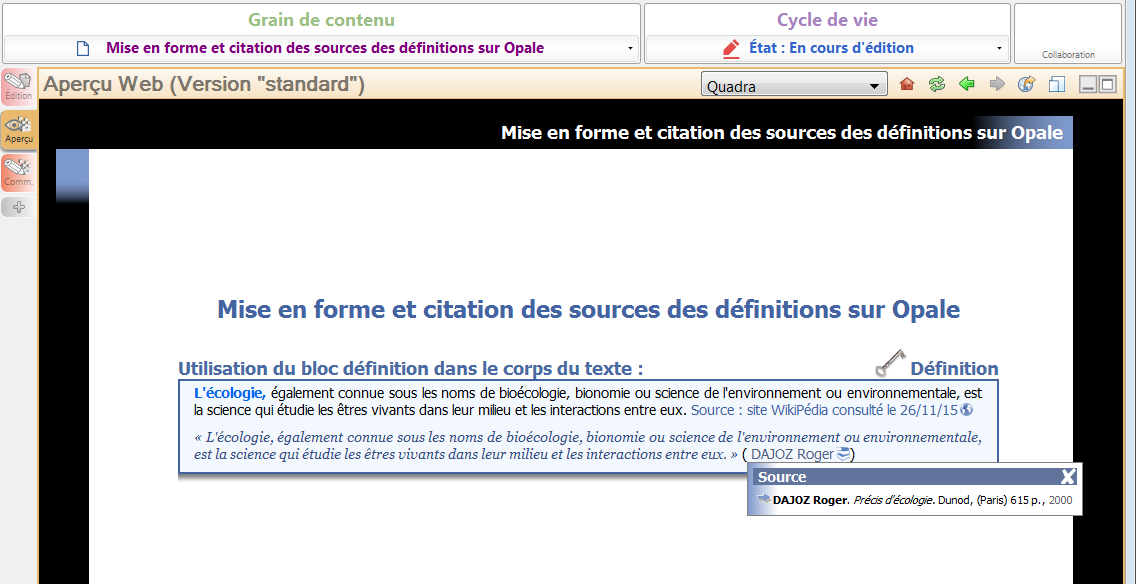Viewport: 1136px width, 584px height.
Task: Open the Comm. side tab
Action: (19, 173)
